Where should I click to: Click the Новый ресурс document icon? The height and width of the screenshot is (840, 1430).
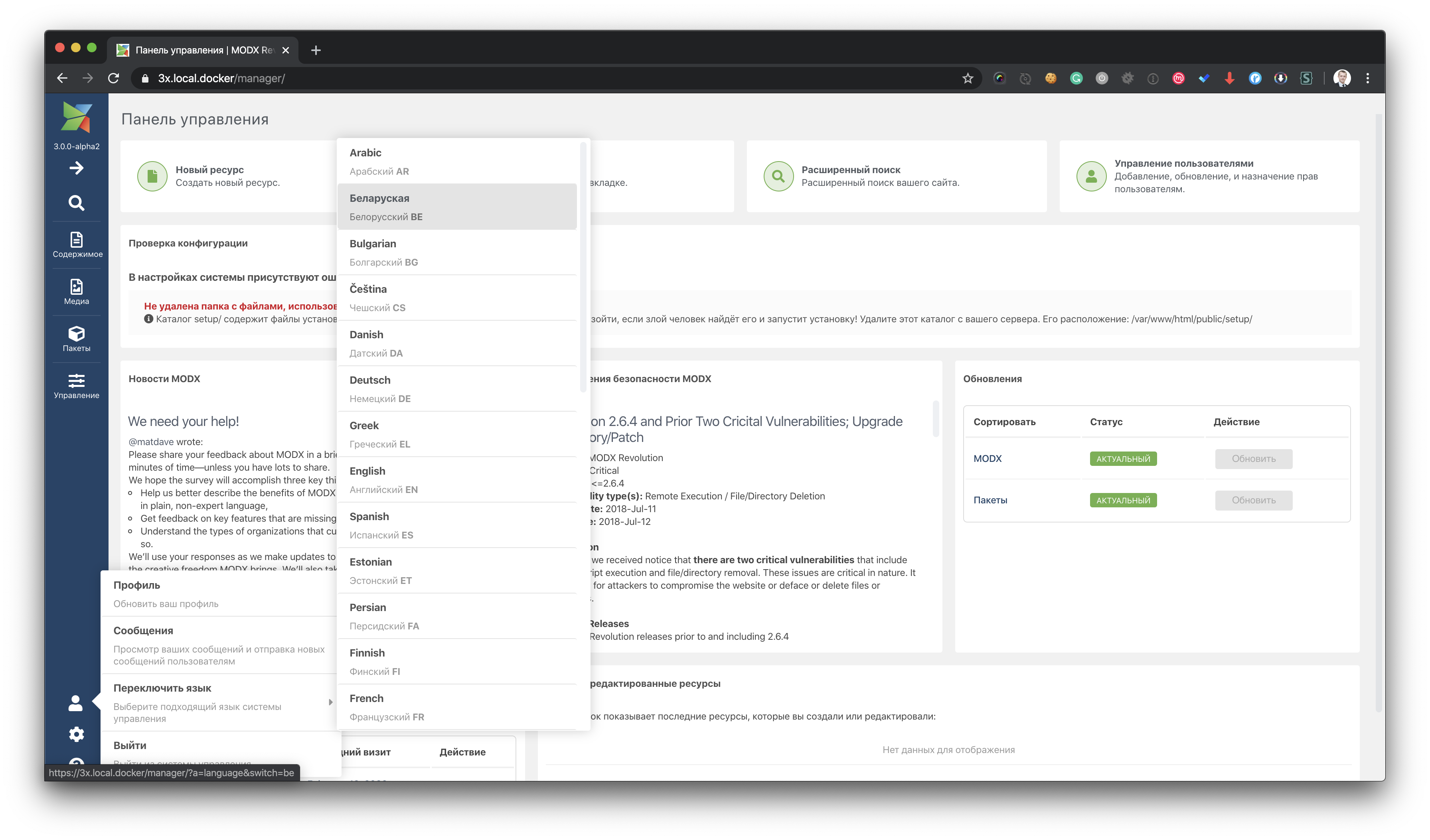click(152, 176)
